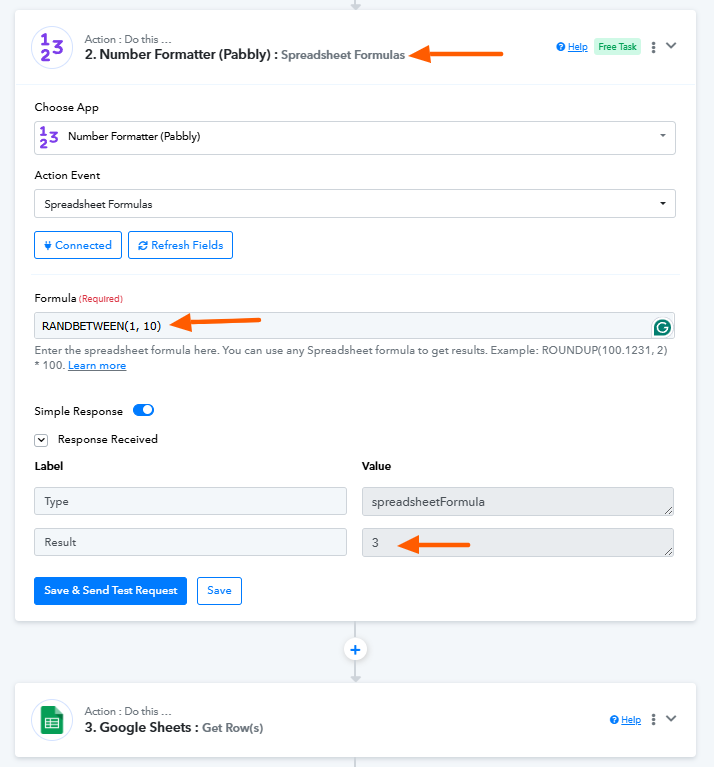Open the three-dot menu for Number Formatter step
This screenshot has height=767, width=714.
[653, 47]
